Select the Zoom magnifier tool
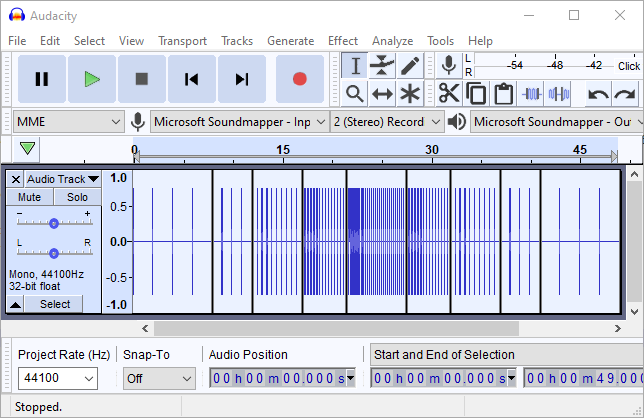Viewport: 644px width, 418px height. tap(355, 94)
